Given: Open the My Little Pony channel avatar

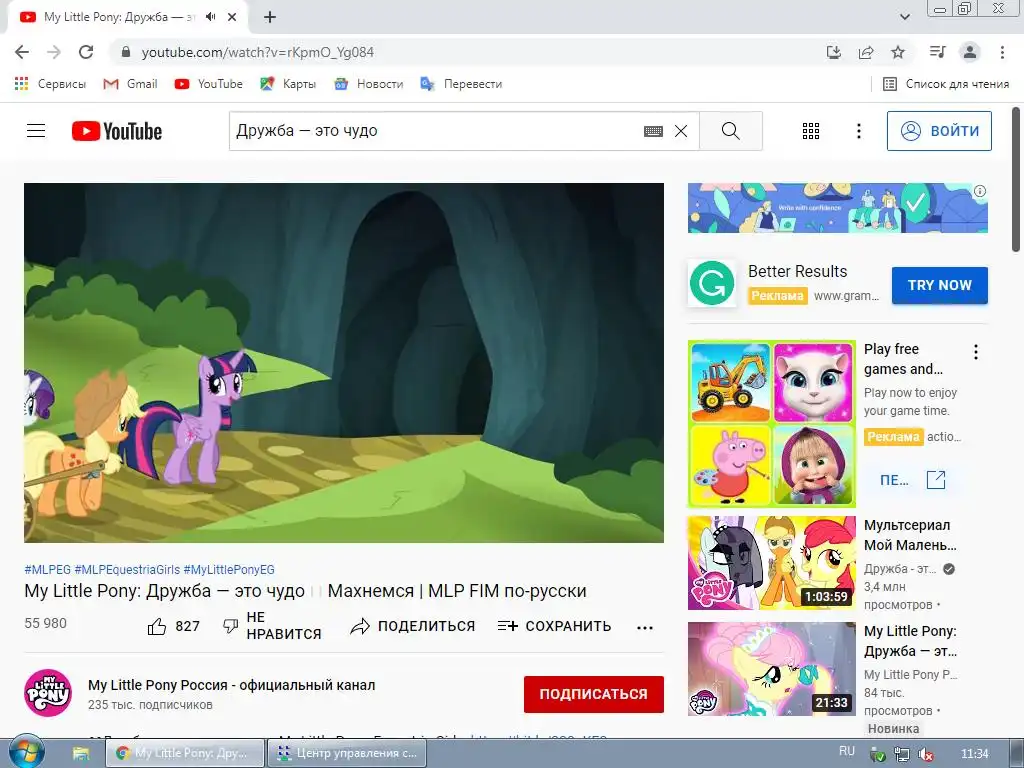Looking at the screenshot, I should (48, 693).
